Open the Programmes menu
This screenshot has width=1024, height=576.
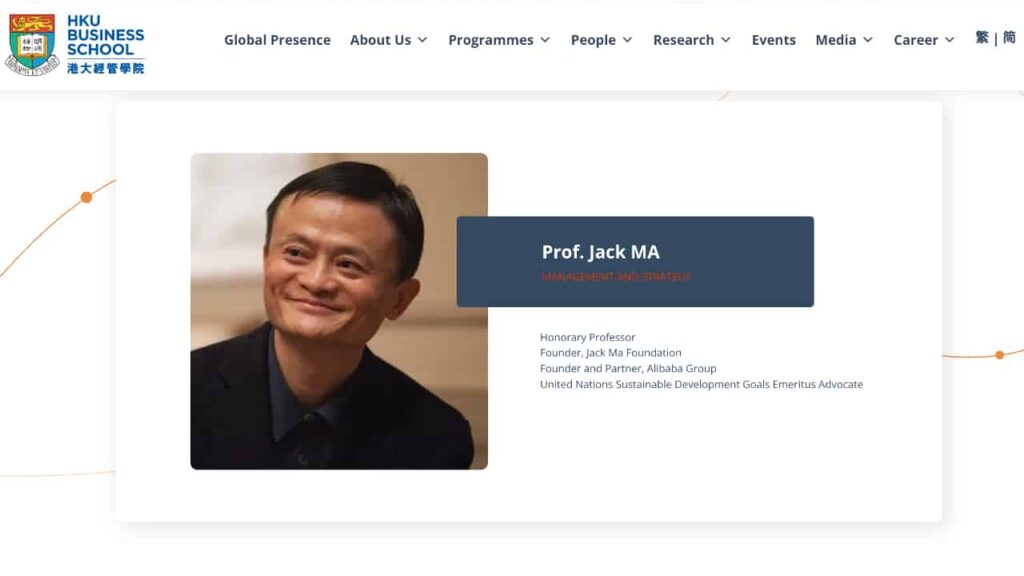pyautogui.click(x=490, y=40)
